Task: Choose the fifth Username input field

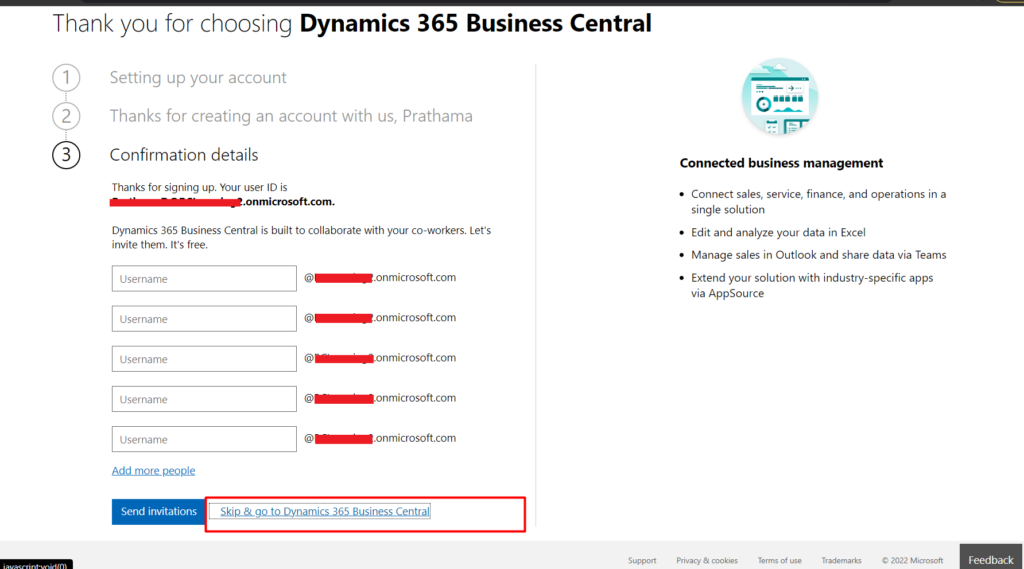Action: pos(204,439)
